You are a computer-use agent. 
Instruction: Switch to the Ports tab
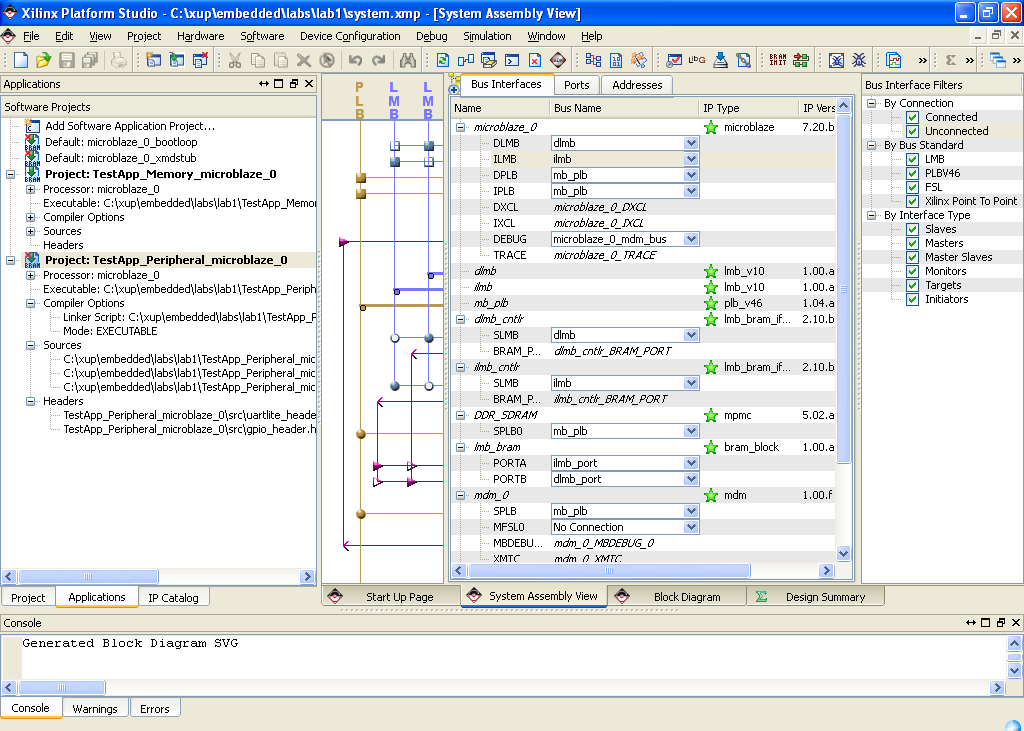(x=577, y=85)
